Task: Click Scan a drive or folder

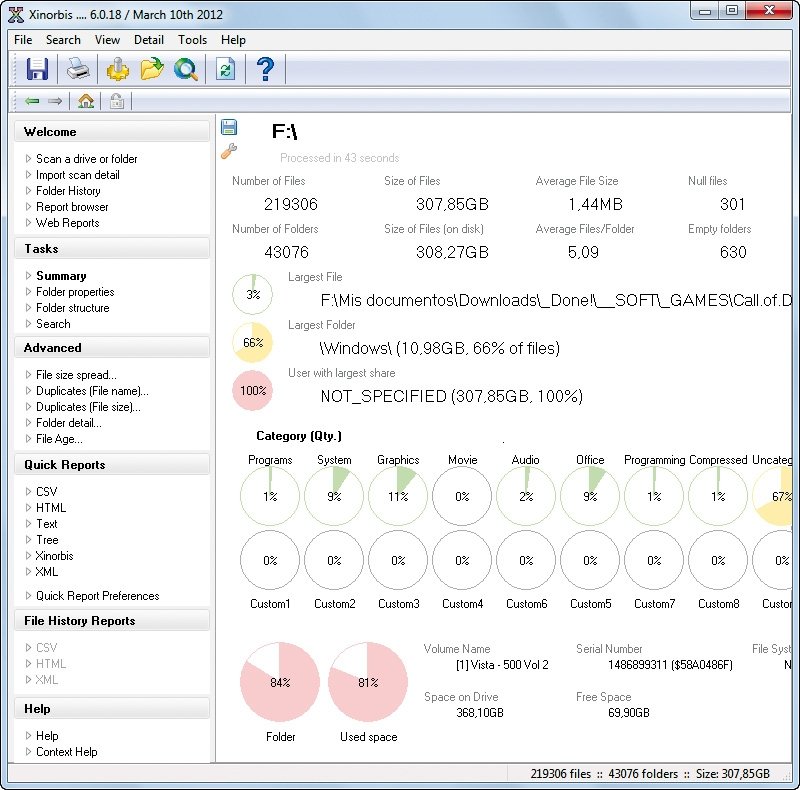Action: (86, 159)
